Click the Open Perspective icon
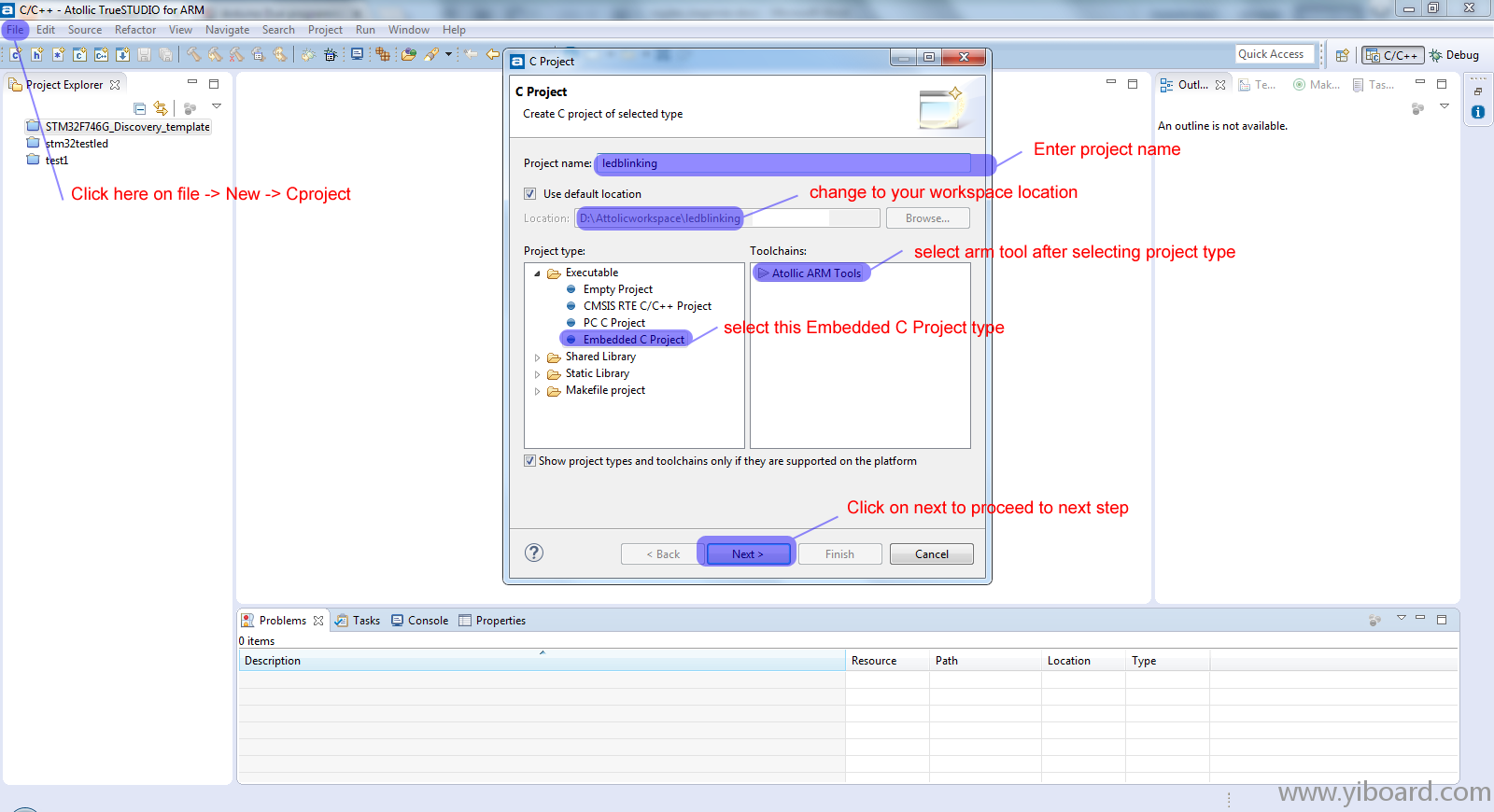1494x812 pixels. (1342, 55)
